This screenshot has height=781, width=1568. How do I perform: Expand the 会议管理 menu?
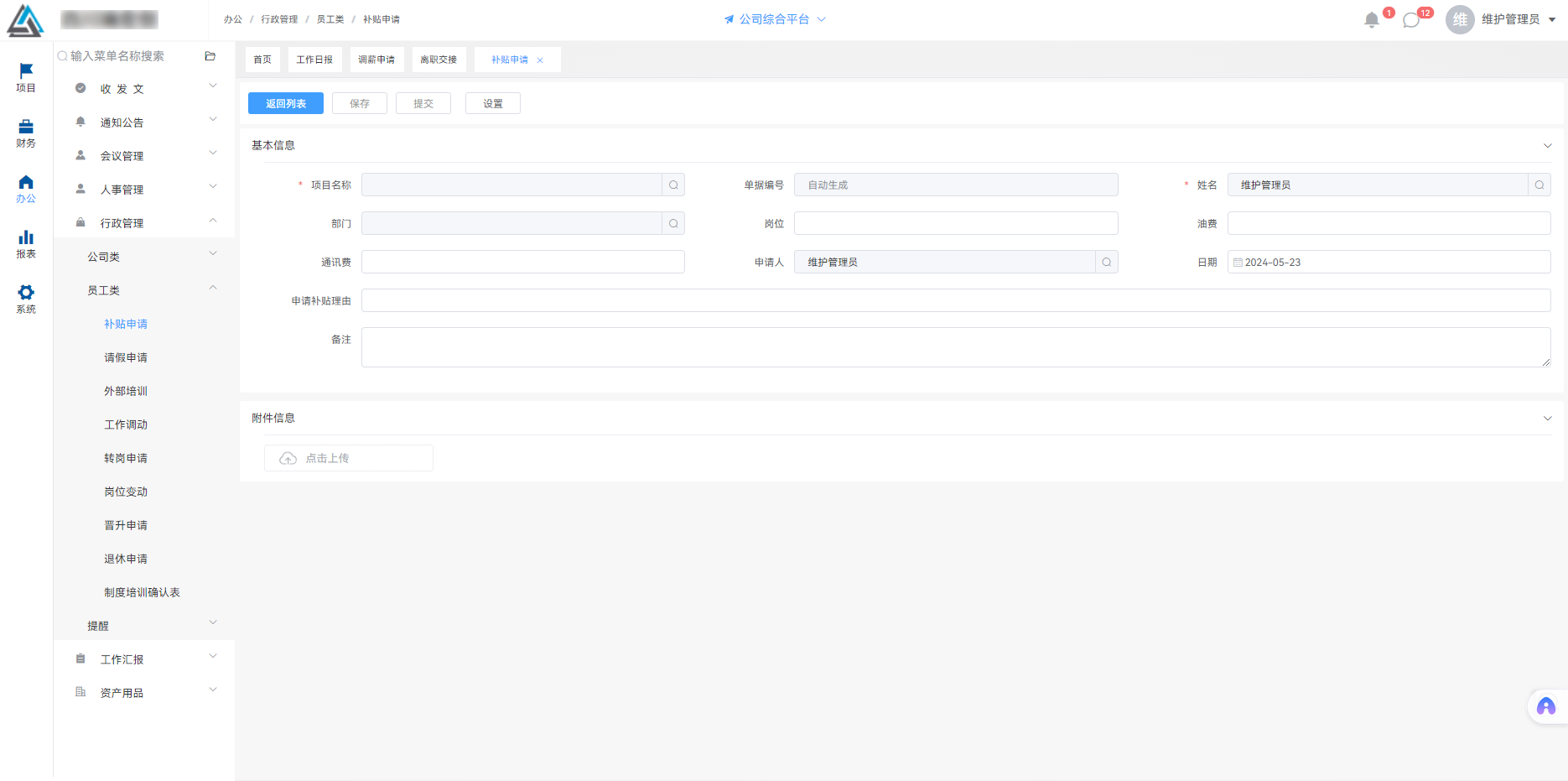[x=143, y=156]
